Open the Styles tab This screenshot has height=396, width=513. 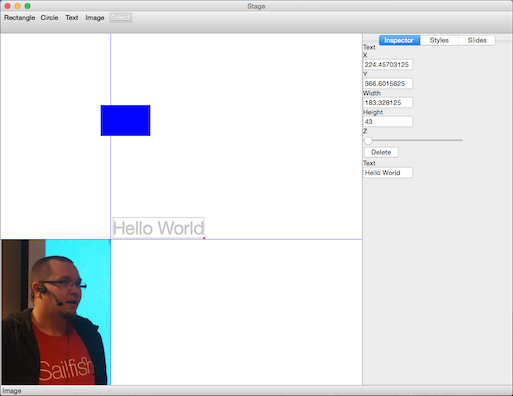pyautogui.click(x=439, y=40)
